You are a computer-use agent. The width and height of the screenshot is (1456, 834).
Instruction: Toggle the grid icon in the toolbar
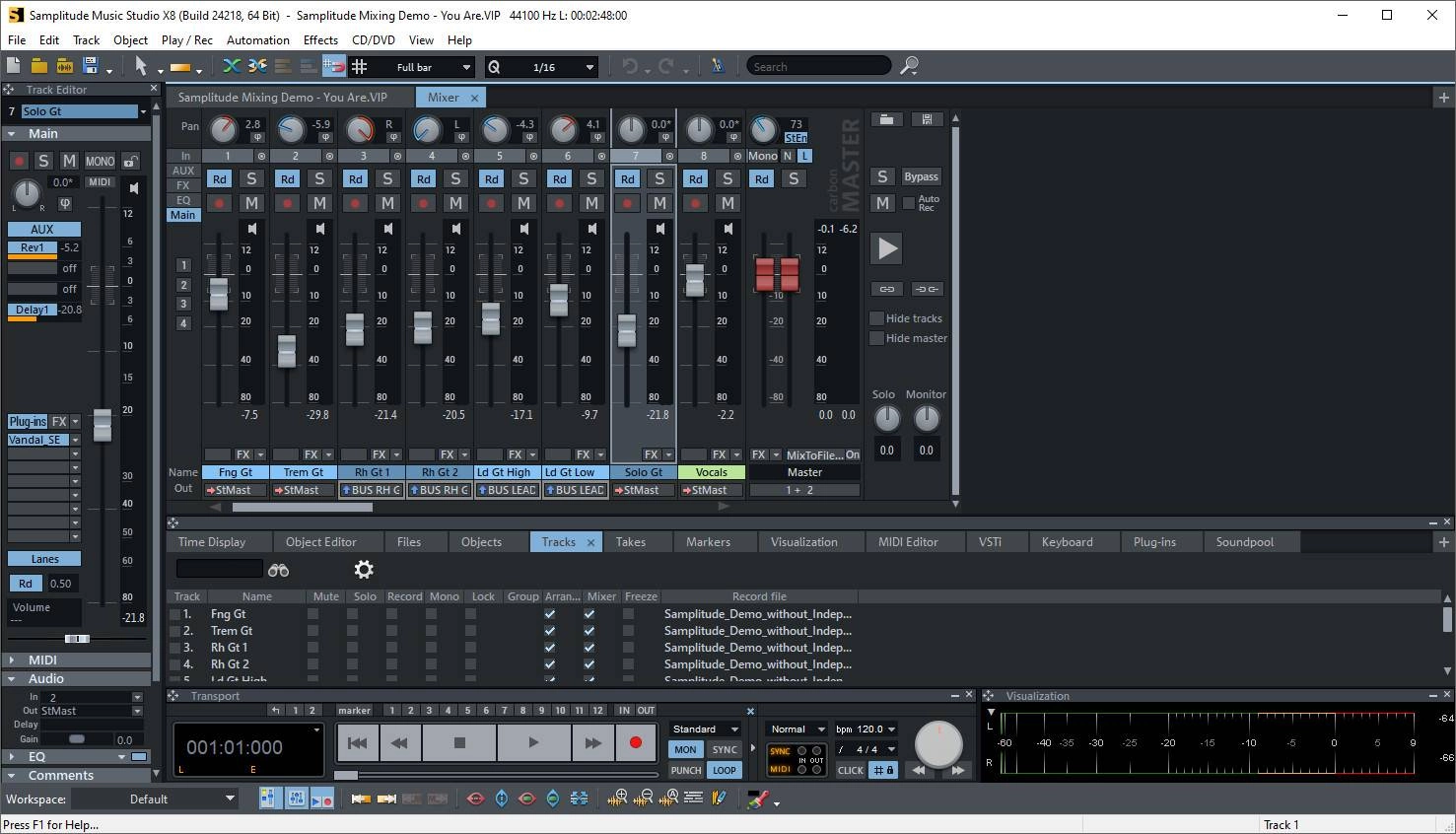tap(360, 66)
